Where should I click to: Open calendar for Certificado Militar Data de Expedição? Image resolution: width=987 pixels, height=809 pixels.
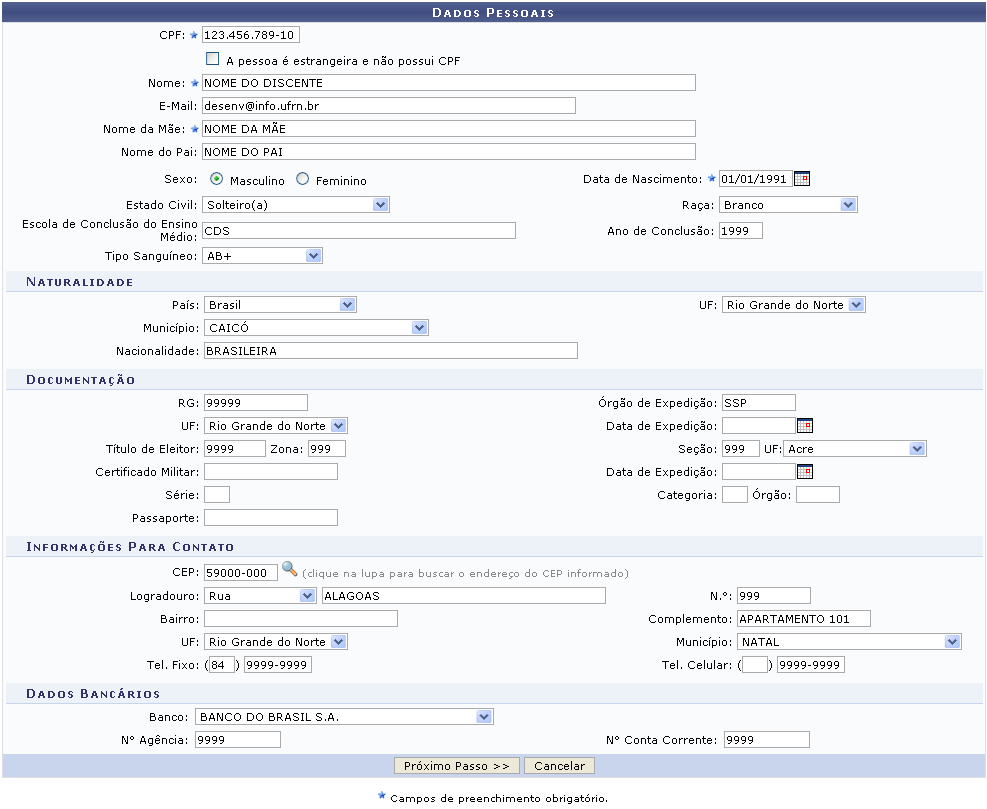[804, 472]
